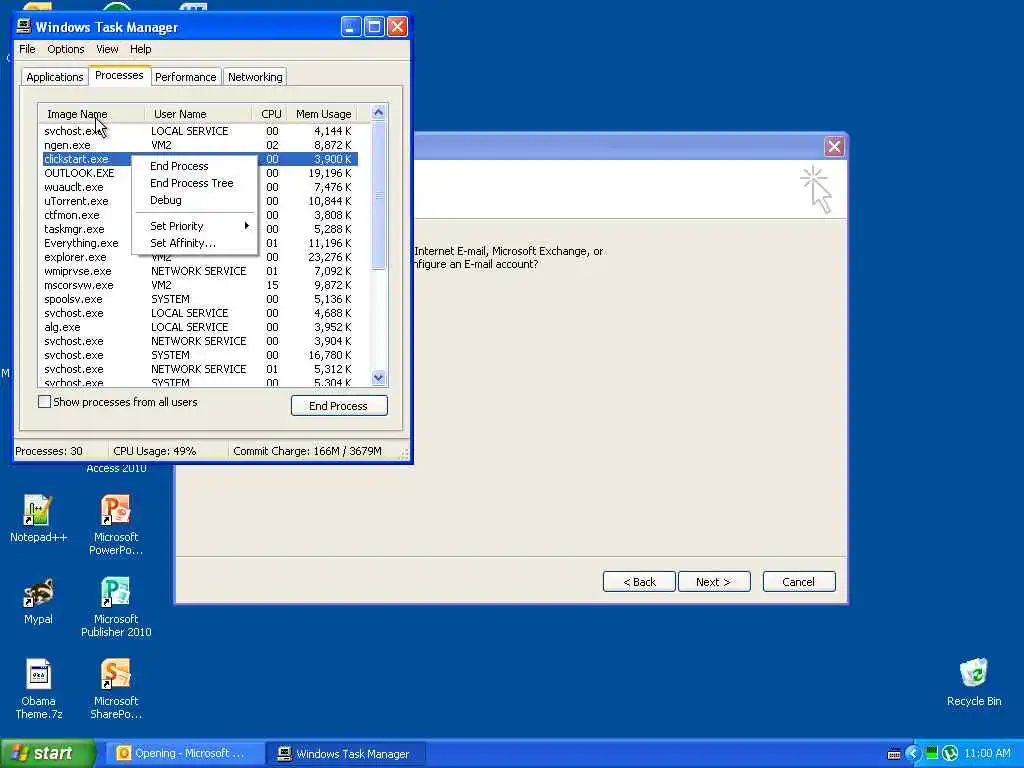Click Windows Task Manager taskbar button
The image size is (1024, 768).
(346, 753)
